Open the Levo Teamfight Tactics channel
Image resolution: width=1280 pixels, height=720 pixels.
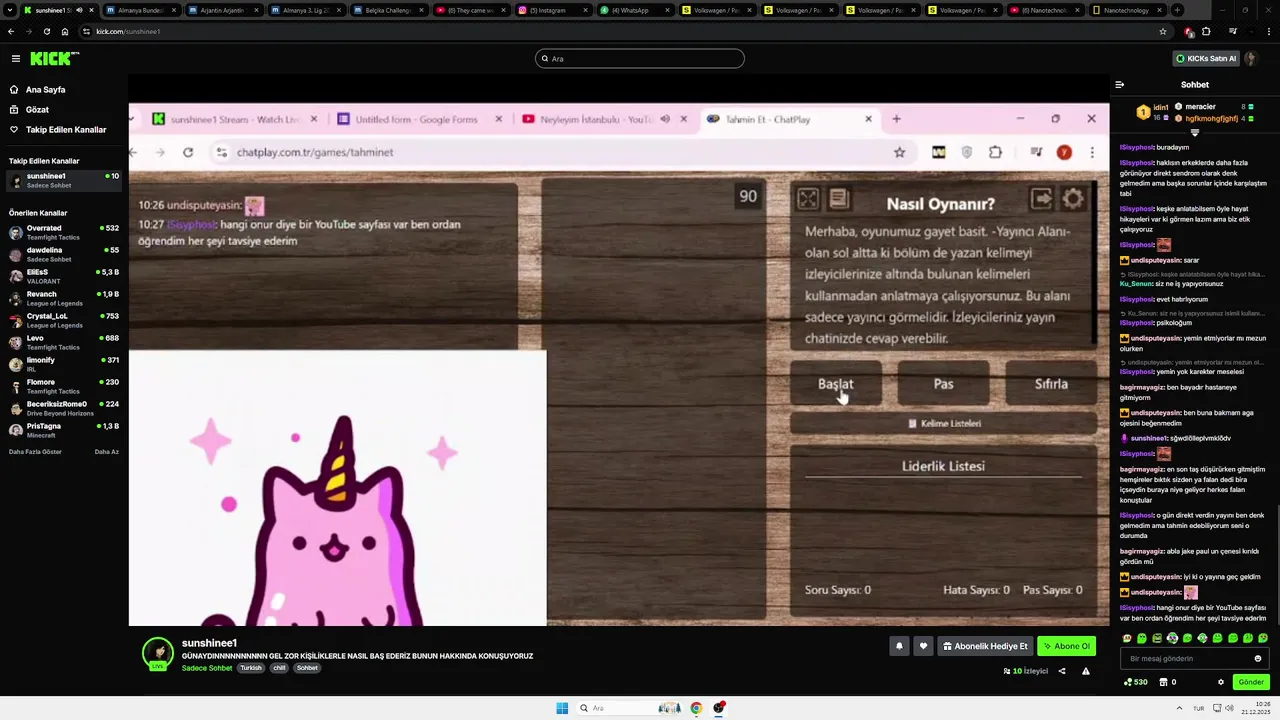[64, 342]
